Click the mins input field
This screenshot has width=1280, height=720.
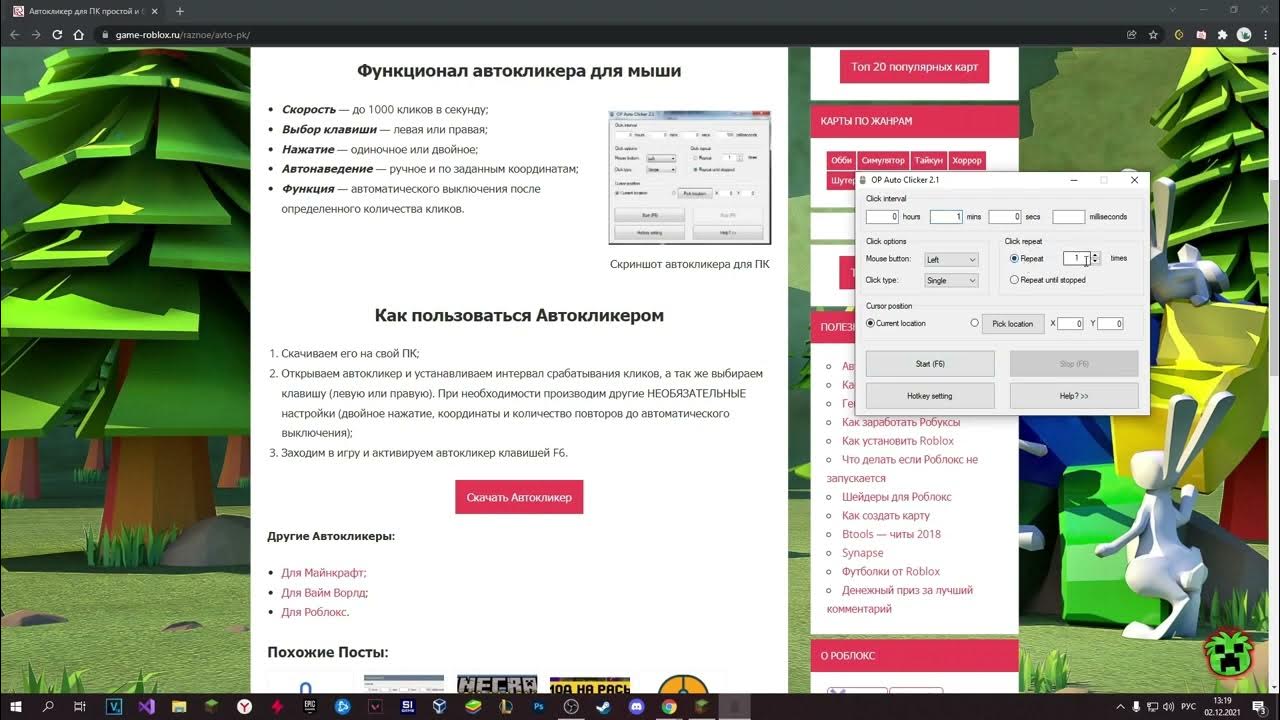(x=946, y=217)
